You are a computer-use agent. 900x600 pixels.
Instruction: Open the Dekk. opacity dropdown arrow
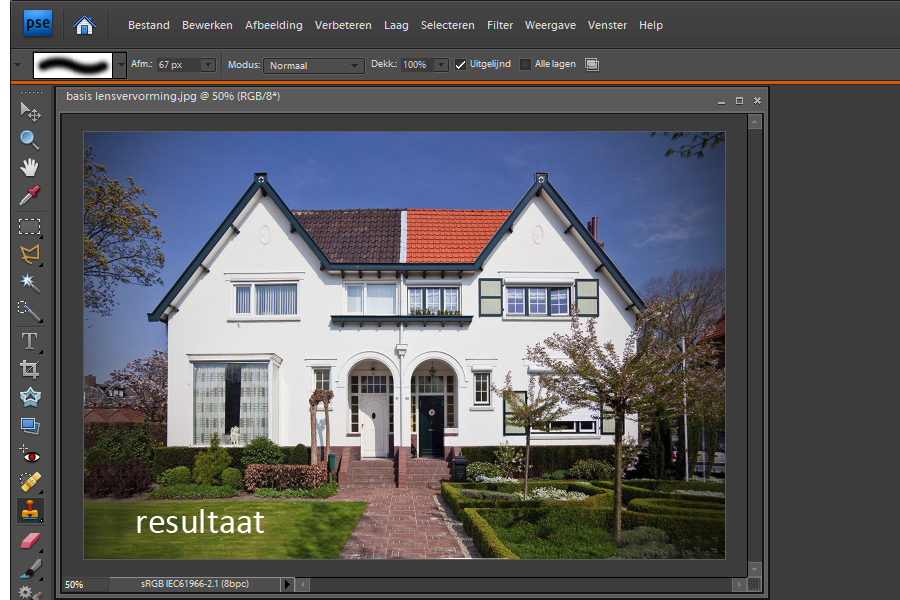[441, 65]
